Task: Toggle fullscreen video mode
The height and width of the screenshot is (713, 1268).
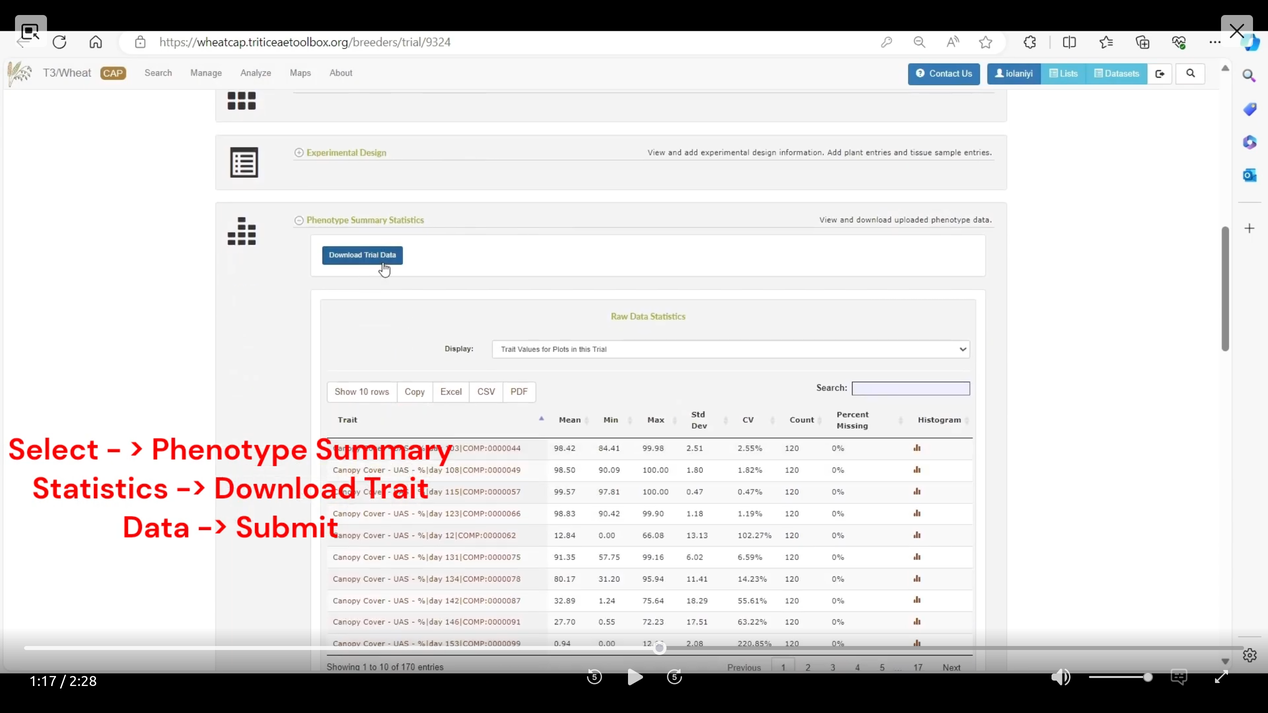Action: point(1221,677)
